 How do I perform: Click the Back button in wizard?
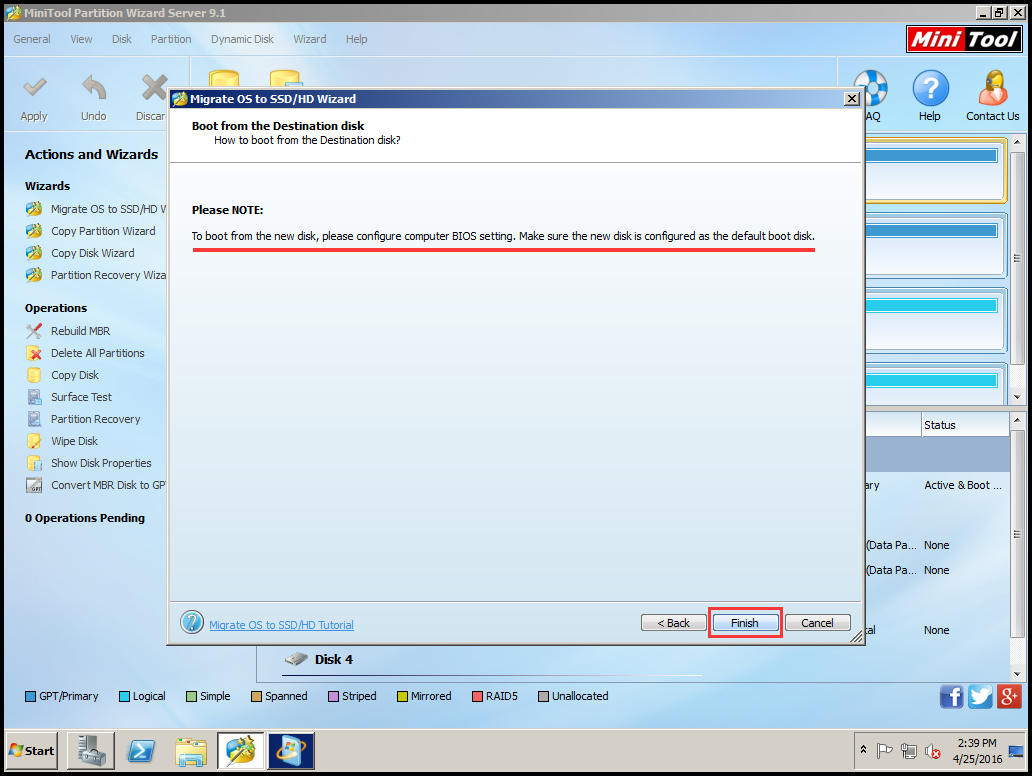coord(673,623)
